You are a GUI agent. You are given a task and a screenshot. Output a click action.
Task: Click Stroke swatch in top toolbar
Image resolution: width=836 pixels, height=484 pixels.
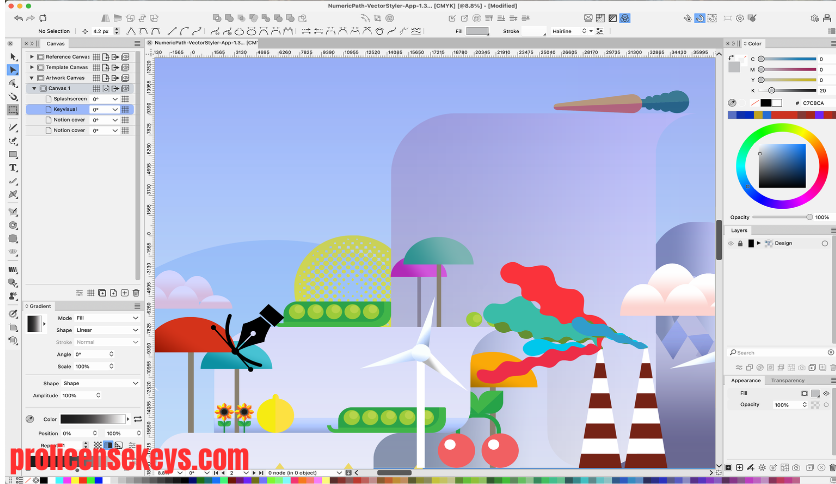534,31
